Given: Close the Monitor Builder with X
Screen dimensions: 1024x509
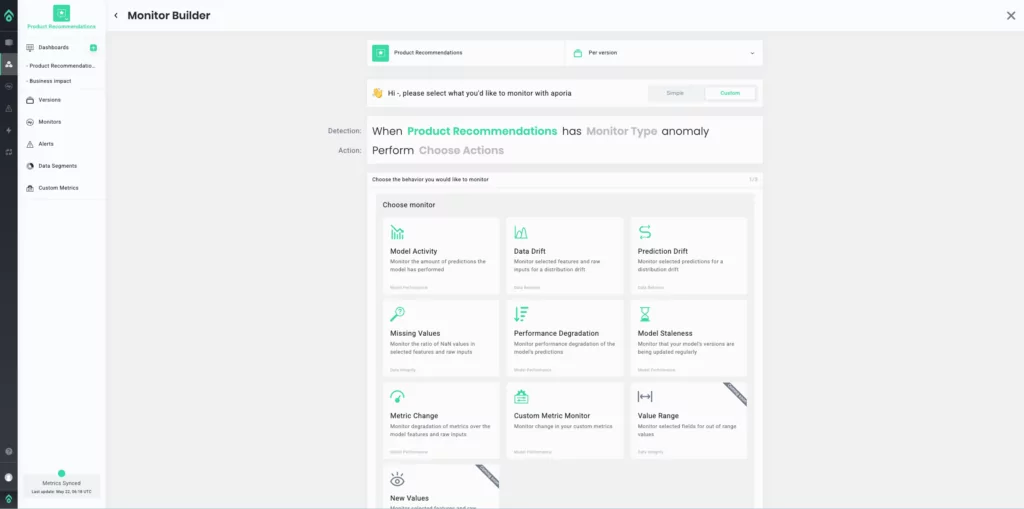Looking at the screenshot, I should click(1011, 16).
